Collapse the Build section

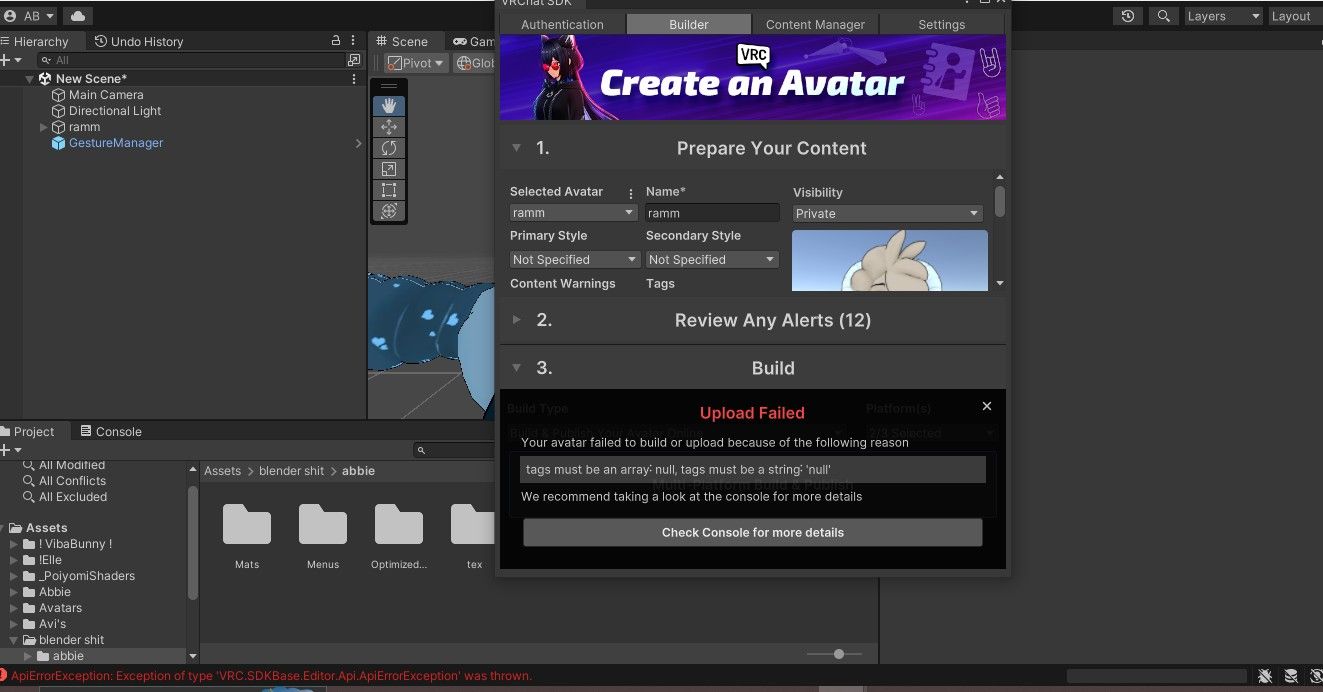tap(516, 368)
